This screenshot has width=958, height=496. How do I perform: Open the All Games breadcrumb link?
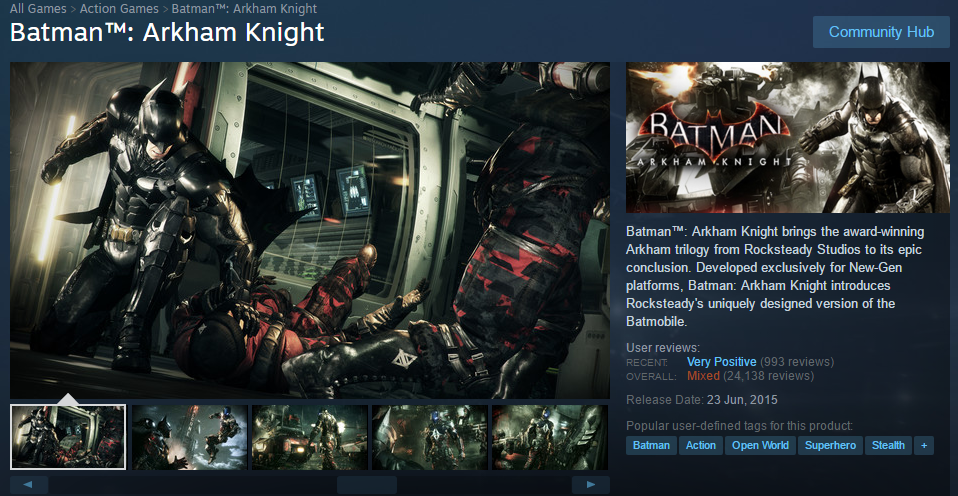pos(39,9)
